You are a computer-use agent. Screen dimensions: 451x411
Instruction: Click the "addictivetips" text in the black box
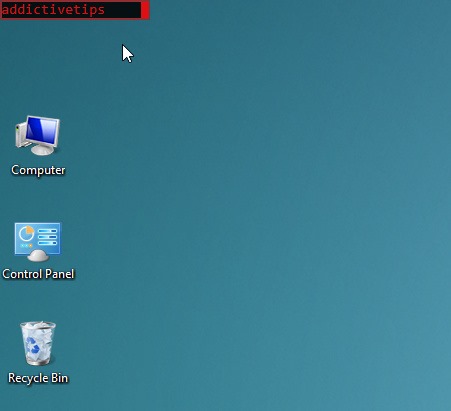[x=53, y=10]
